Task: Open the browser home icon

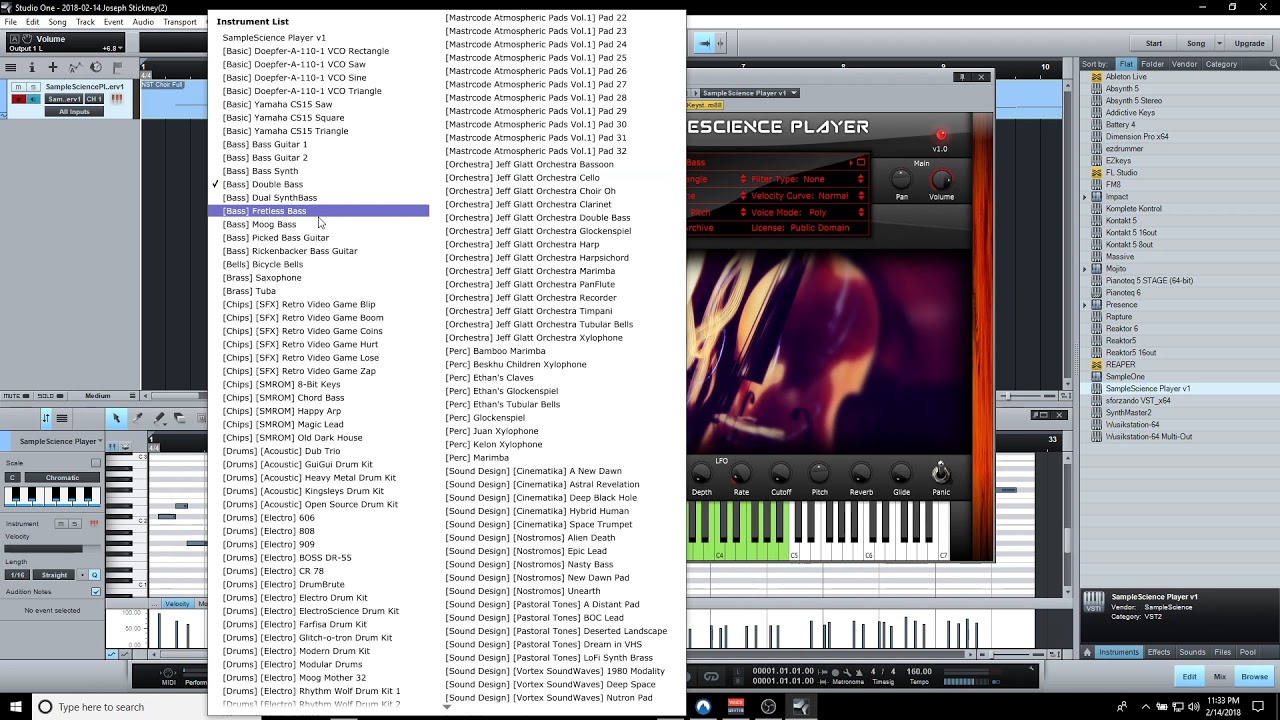Action: [x=1087, y=652]
